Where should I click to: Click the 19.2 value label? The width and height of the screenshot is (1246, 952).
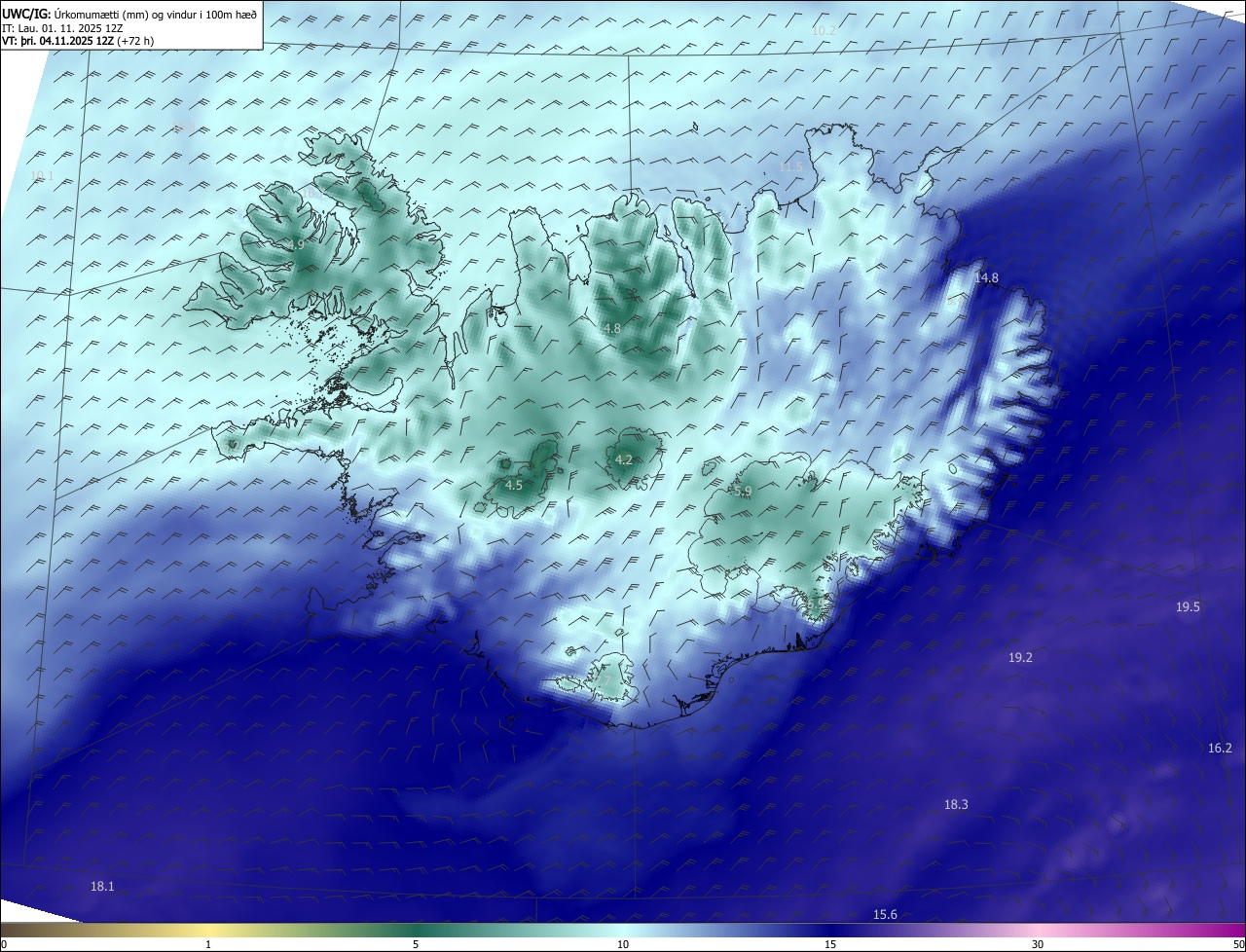coord(1020,658)
